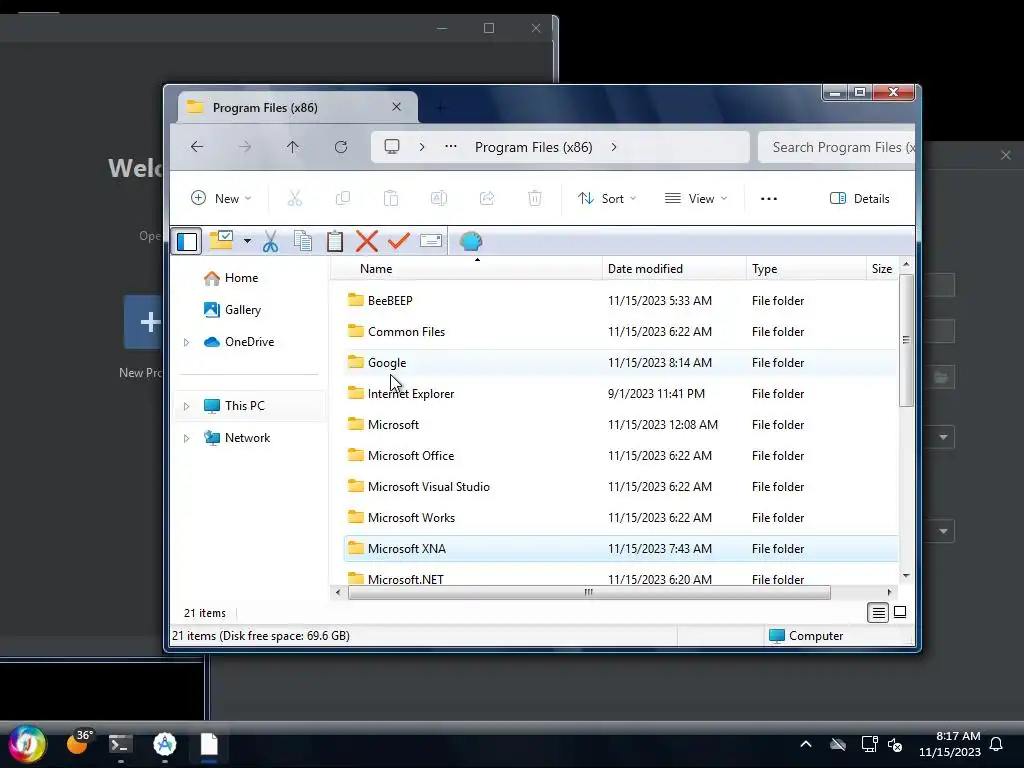Open the Start orb on the taskbar
The width and height of the screenshot is (1024, 768).
[x=27, y=744]
